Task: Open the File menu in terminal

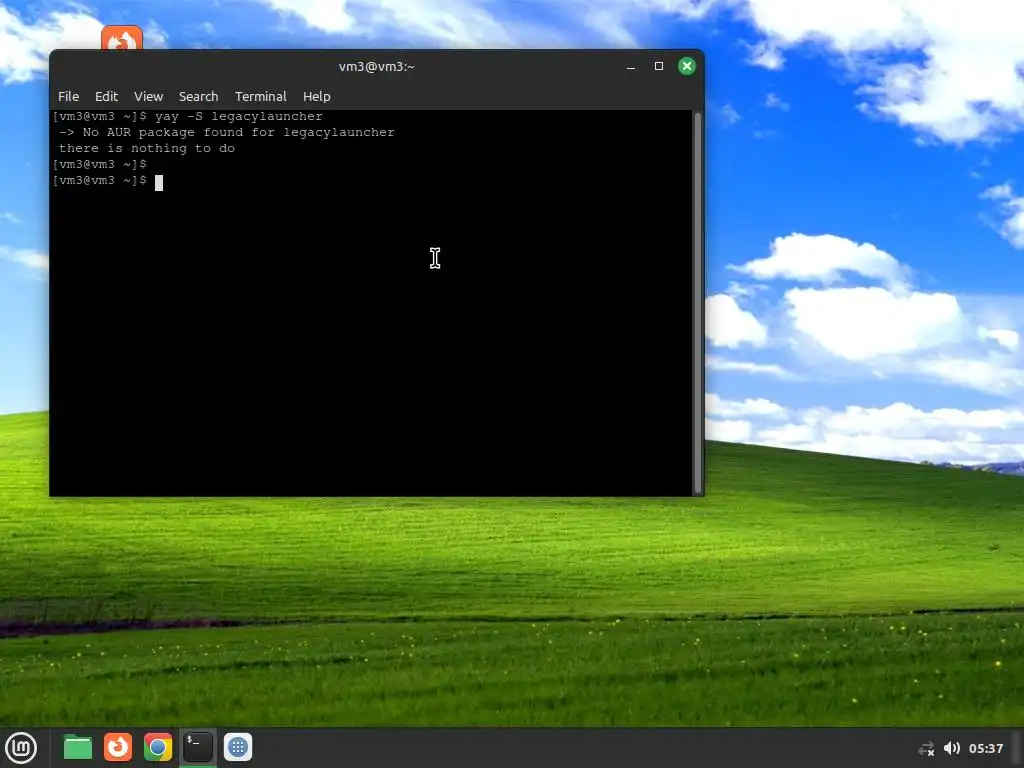Action: click(x=68, y=97)
